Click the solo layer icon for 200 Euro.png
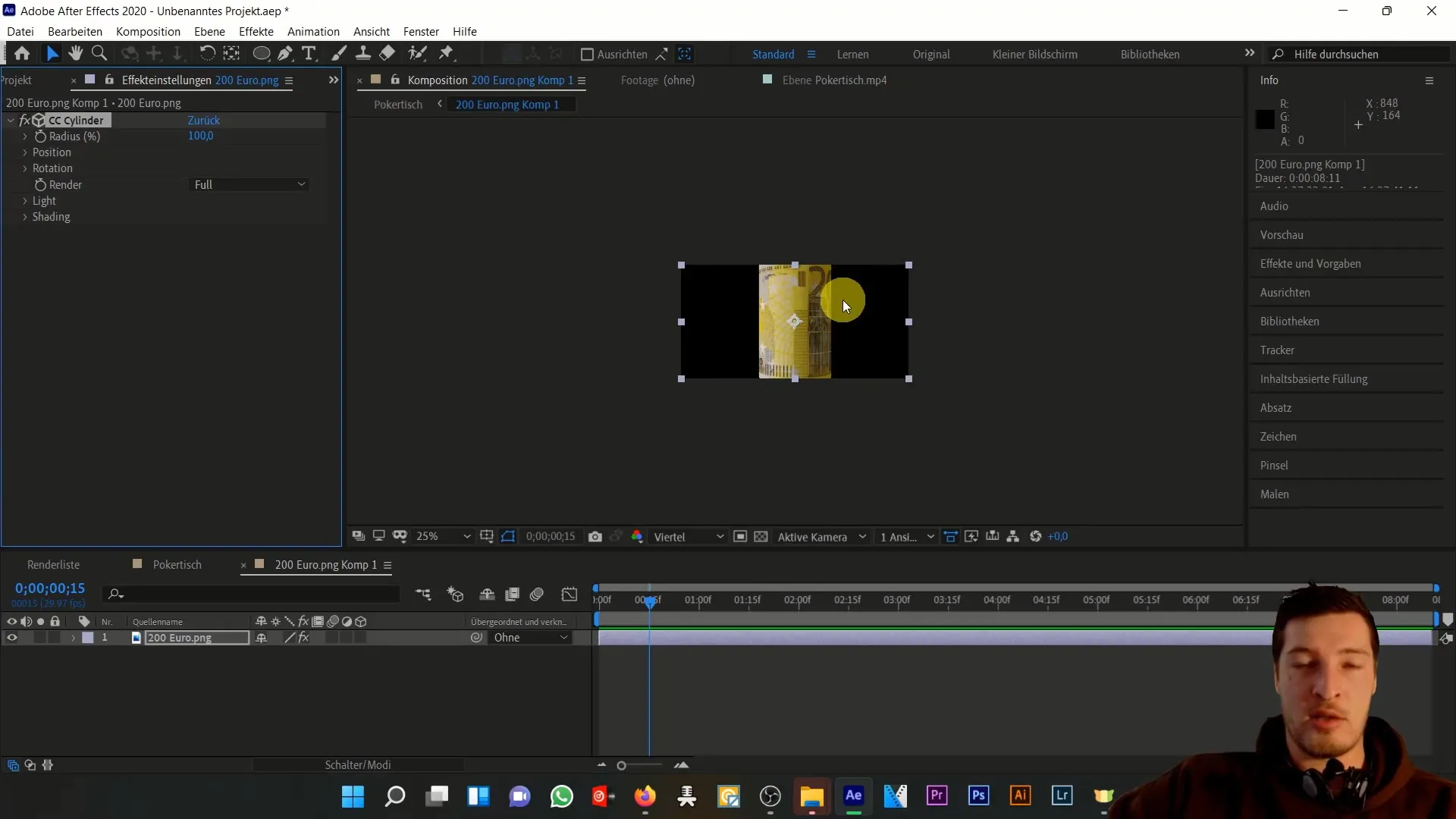 tap(40, 638)
